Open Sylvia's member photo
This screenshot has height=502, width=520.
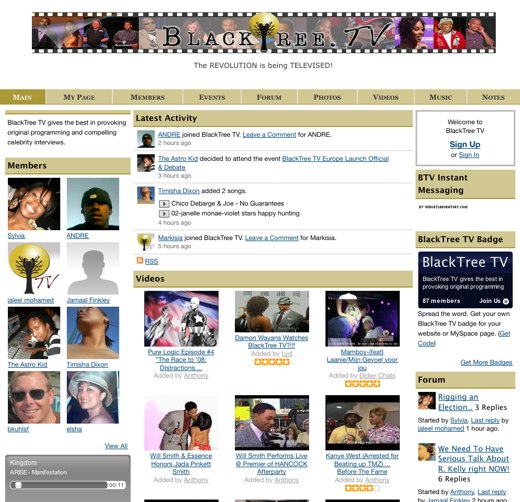(34, 204)
